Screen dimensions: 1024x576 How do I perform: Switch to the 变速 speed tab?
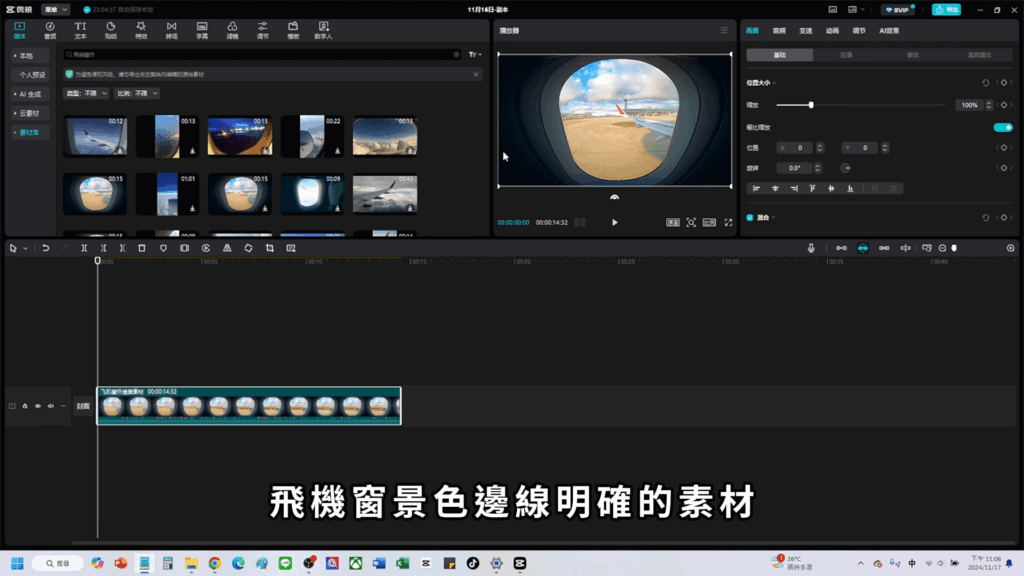coord(806,31)
